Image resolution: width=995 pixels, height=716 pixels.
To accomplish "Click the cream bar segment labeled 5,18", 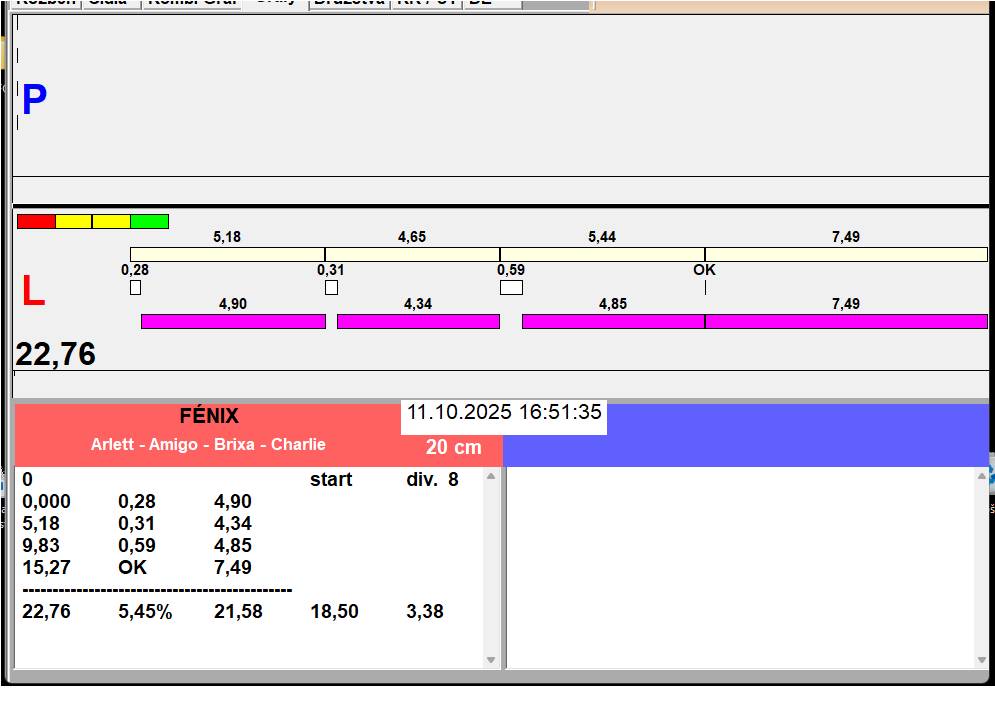I will (227, 254).
